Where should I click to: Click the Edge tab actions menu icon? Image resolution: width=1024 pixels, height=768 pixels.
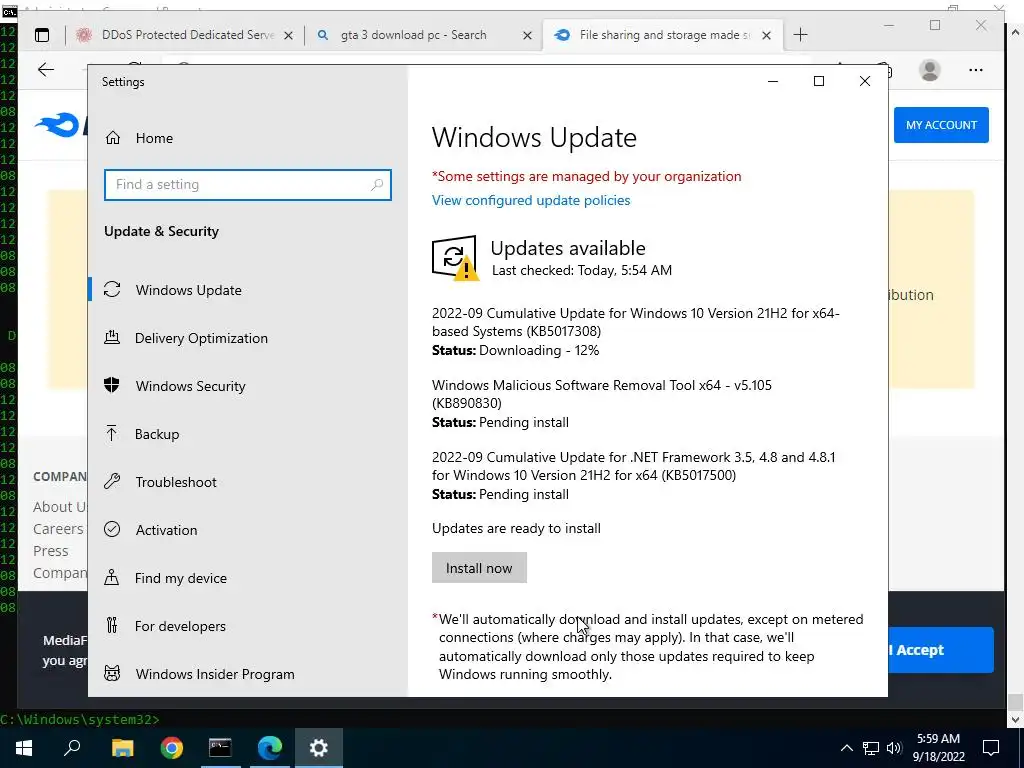tap(42, 35)
